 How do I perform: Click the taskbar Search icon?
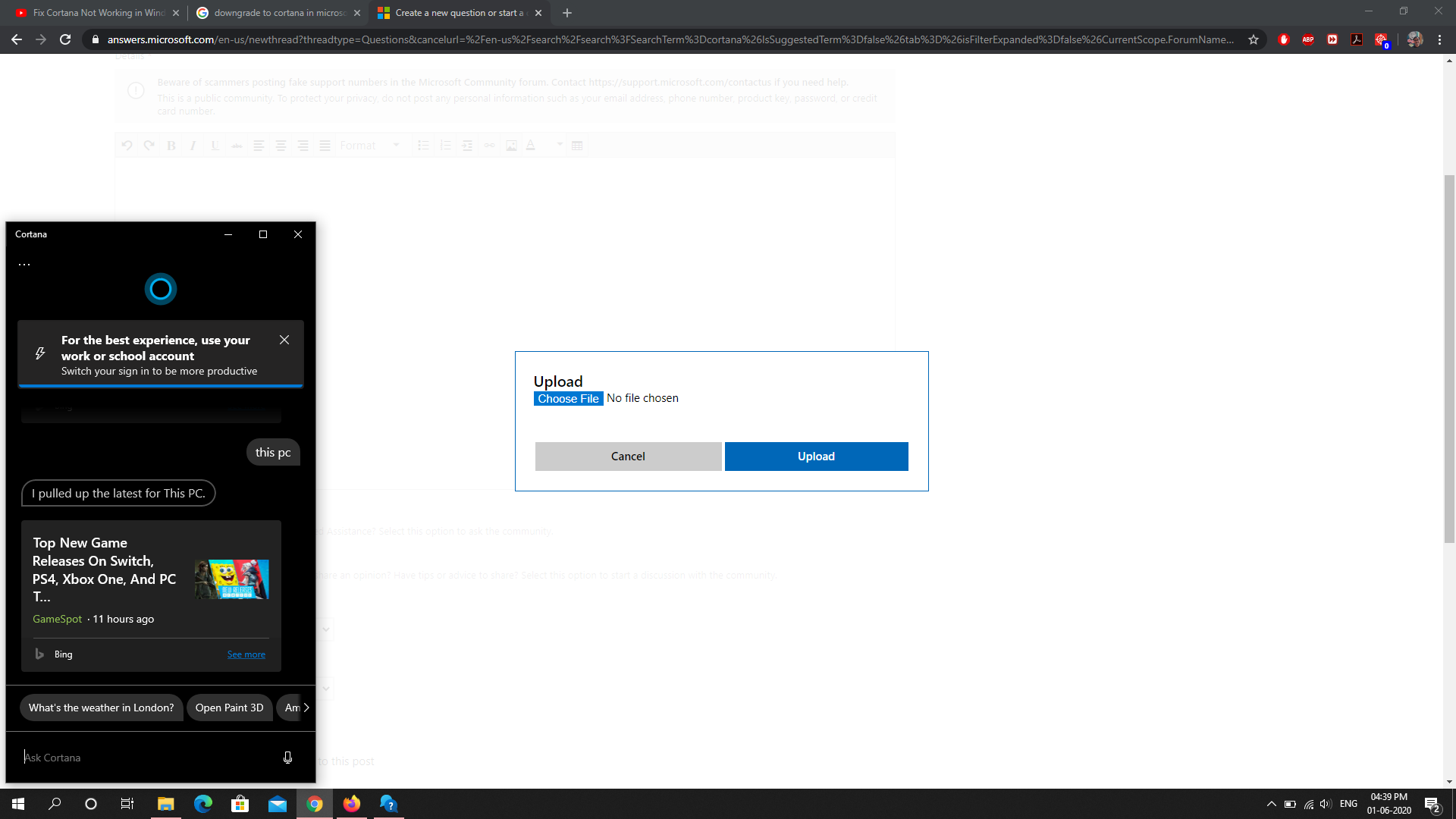55,804
